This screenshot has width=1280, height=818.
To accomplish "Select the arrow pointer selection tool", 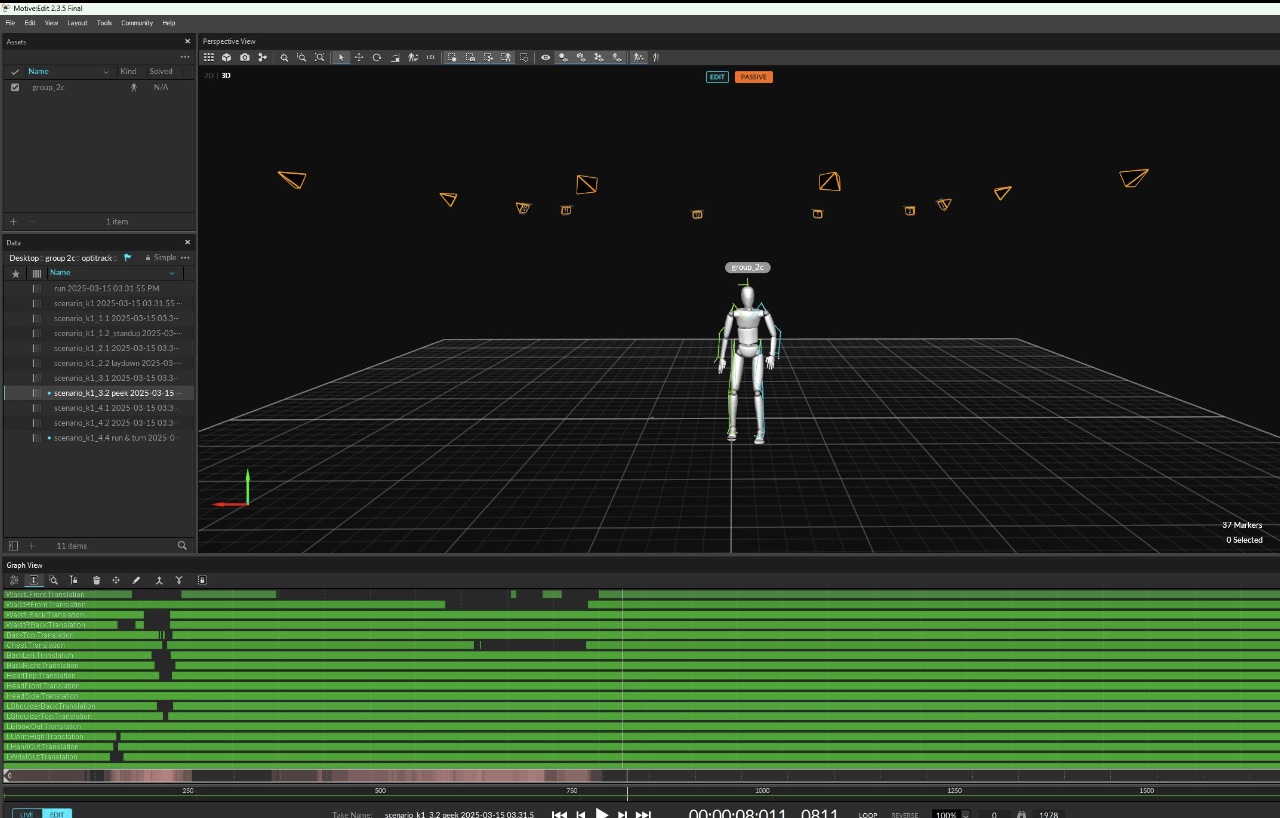I will (x=341, y=57).
